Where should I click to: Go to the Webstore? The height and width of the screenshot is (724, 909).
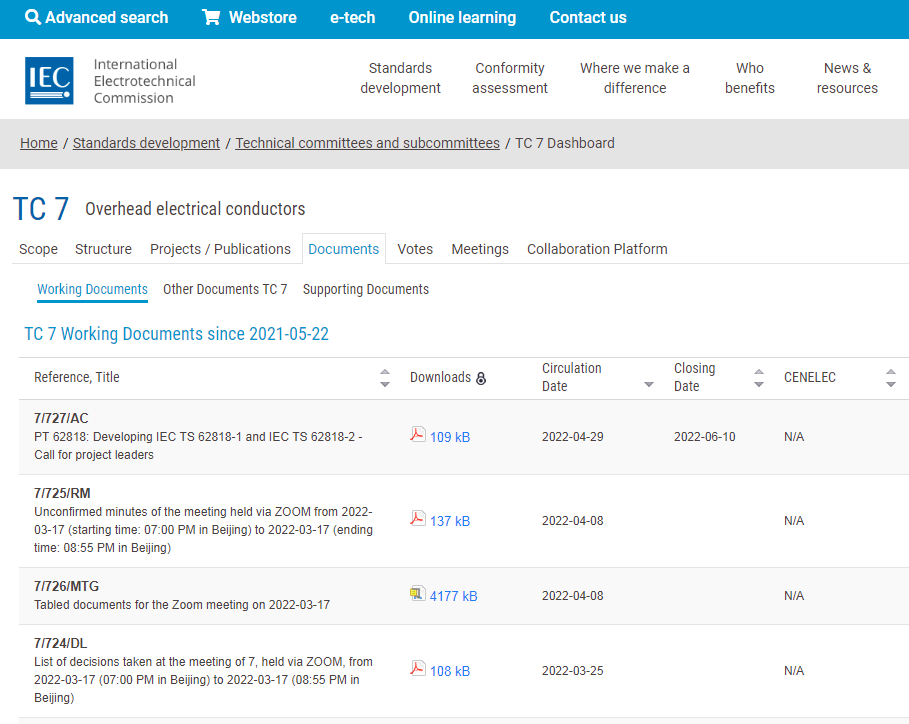[x=263, y=17]
